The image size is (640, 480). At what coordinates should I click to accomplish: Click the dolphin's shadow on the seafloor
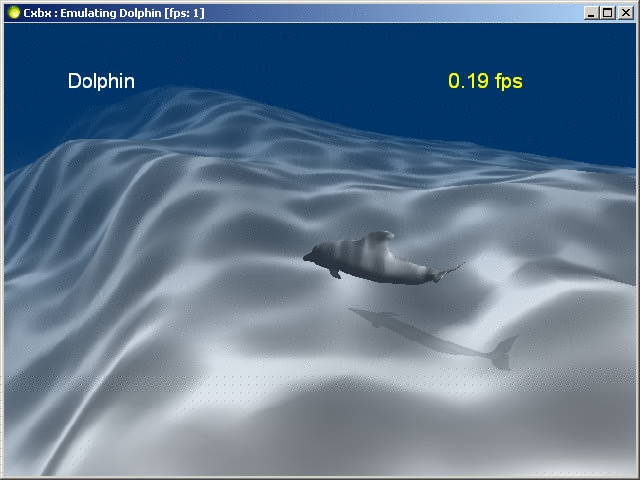410,331
